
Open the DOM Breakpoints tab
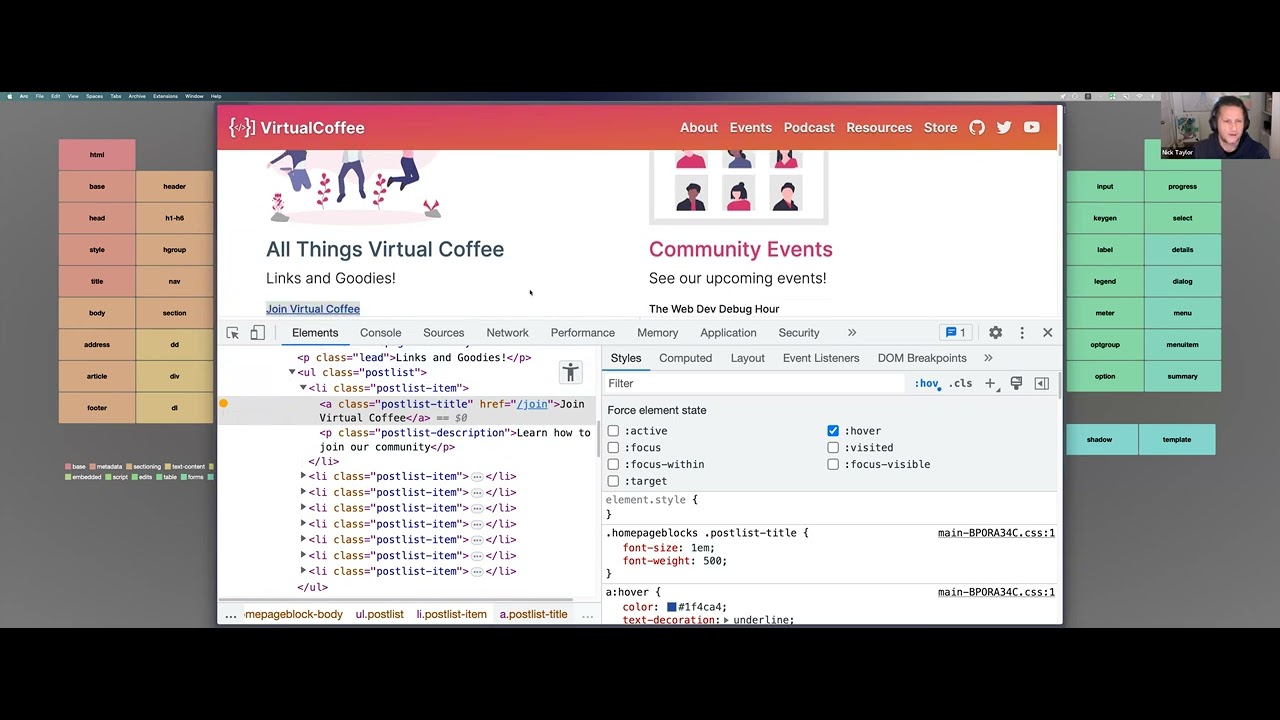(922, 358)
